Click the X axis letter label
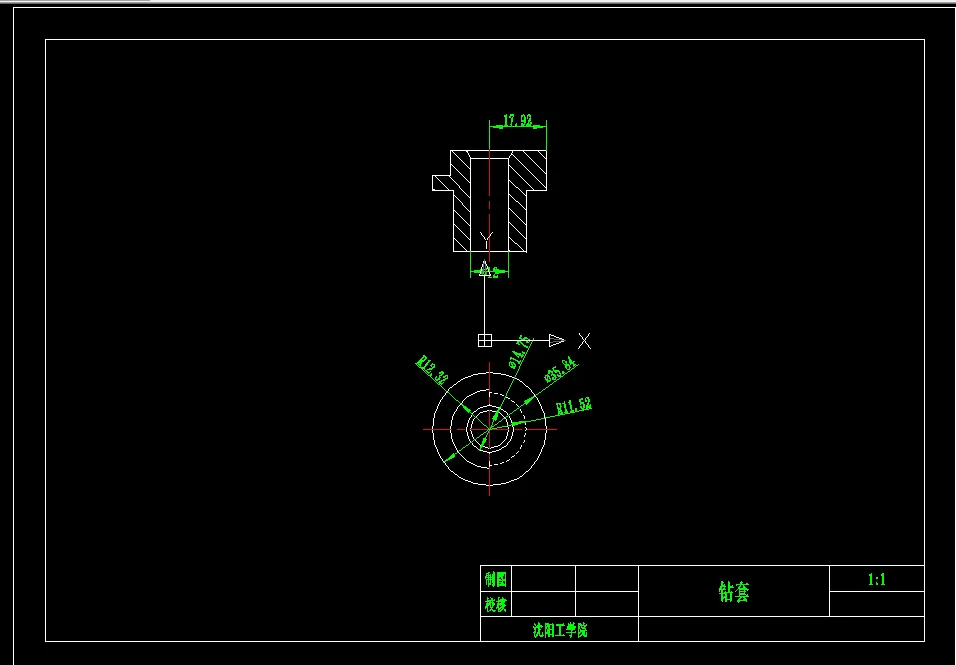Screen dimensions: 956x665 pos(584,341)
